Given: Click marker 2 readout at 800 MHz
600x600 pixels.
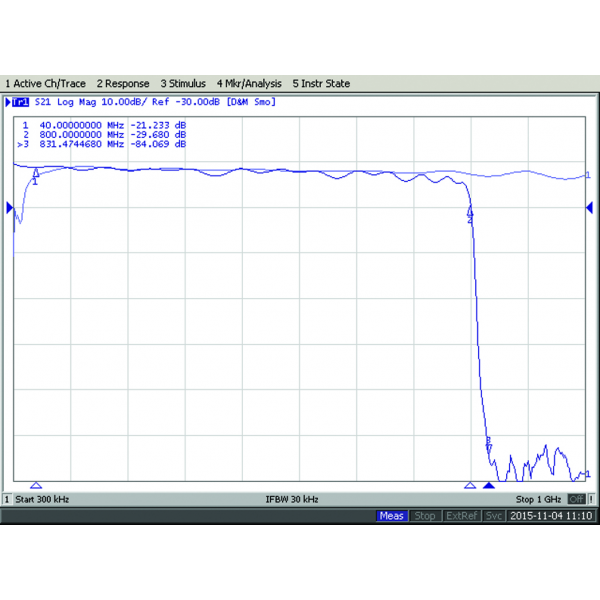Looking at the screenshot, I should pos(105,134).
